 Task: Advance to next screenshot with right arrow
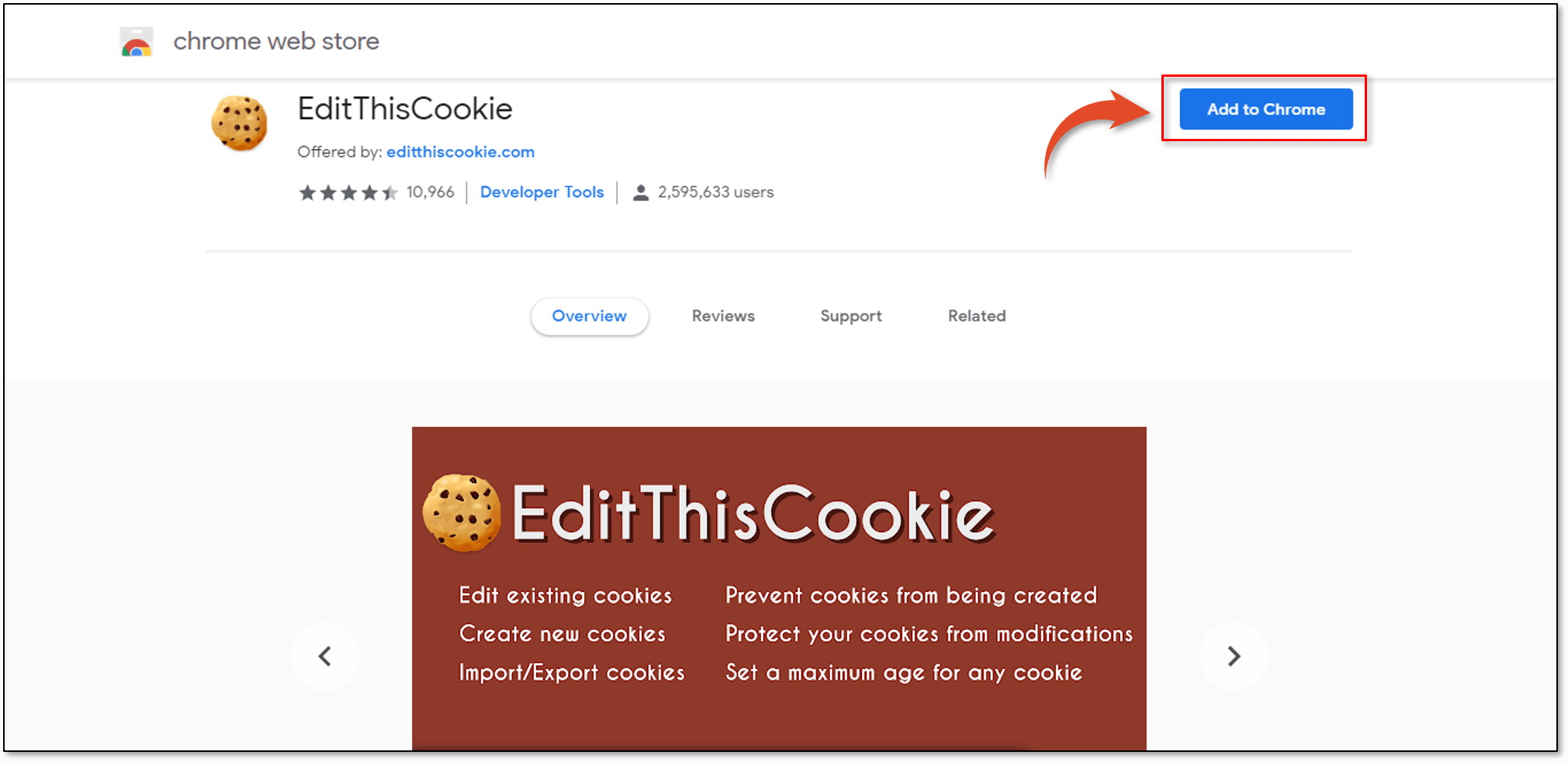[1234, 656]
